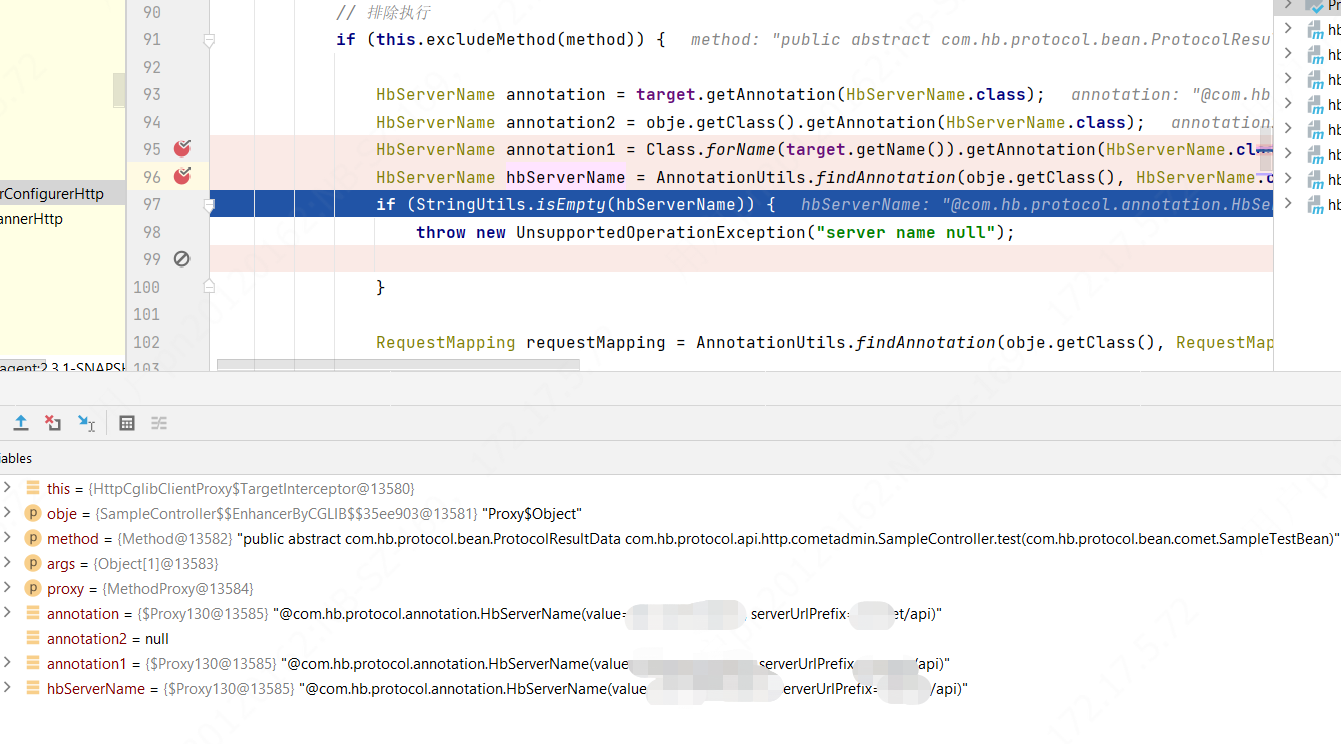Screen dimensions: 1341x744
Task: Click the 'throw' keyword on line 98
Action: 441,232
